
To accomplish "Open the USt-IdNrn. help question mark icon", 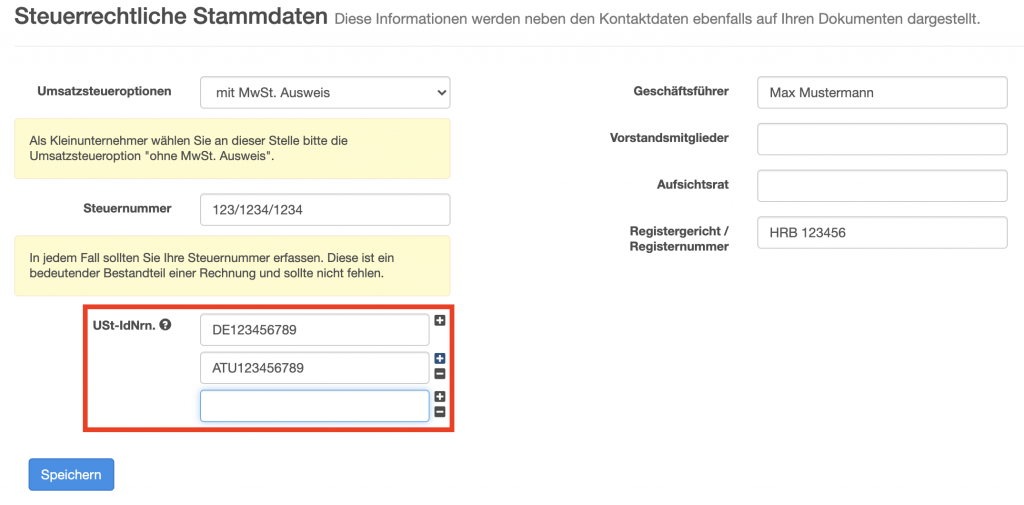I will coord(165,324).
